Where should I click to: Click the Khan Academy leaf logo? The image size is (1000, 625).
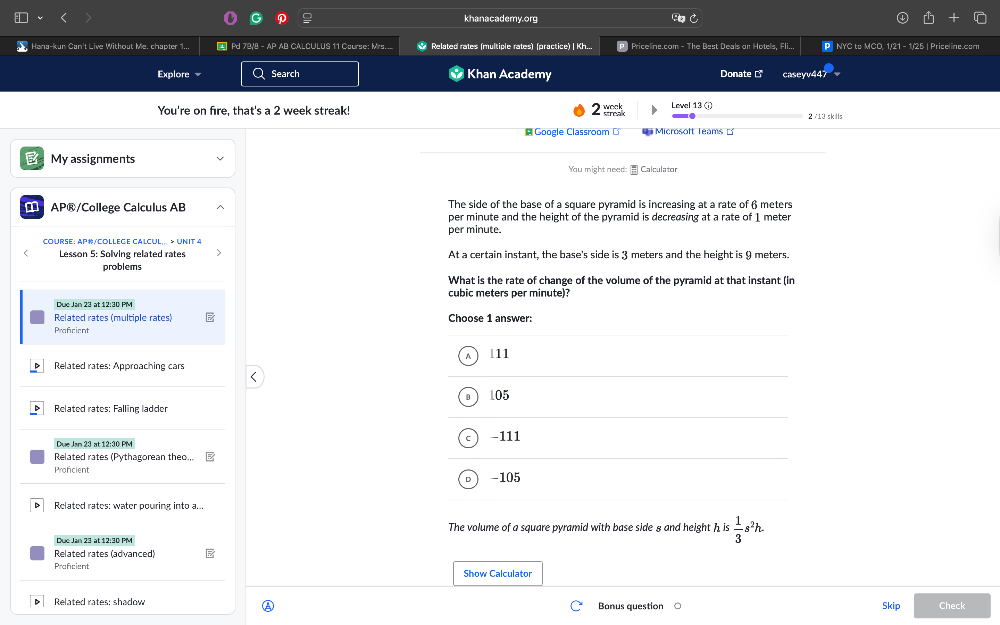point(455,73)
